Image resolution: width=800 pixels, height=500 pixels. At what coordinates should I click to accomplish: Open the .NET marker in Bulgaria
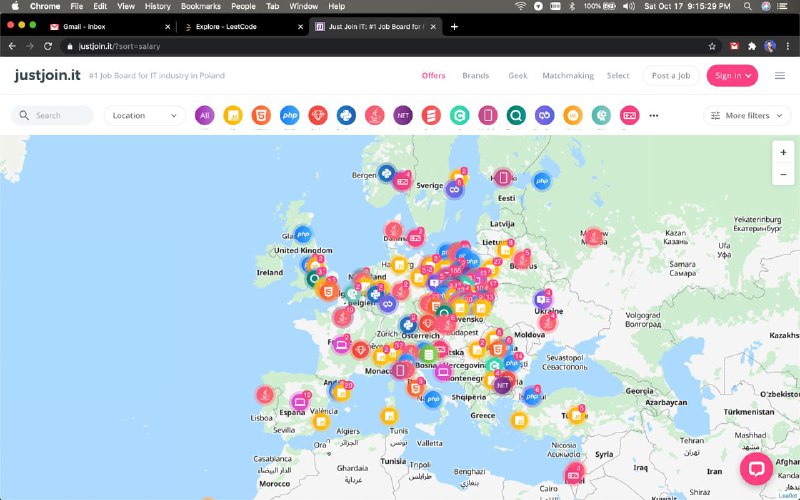point(502,385)
